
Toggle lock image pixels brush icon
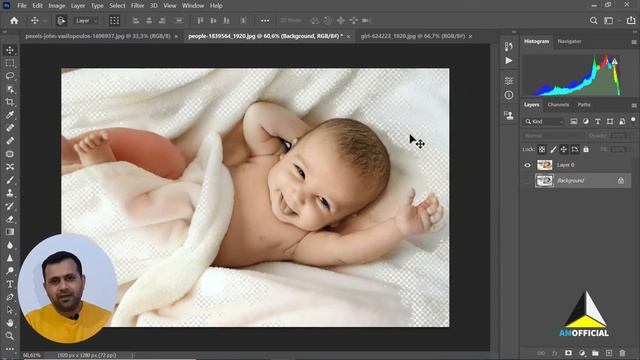(x=553, y=149)
